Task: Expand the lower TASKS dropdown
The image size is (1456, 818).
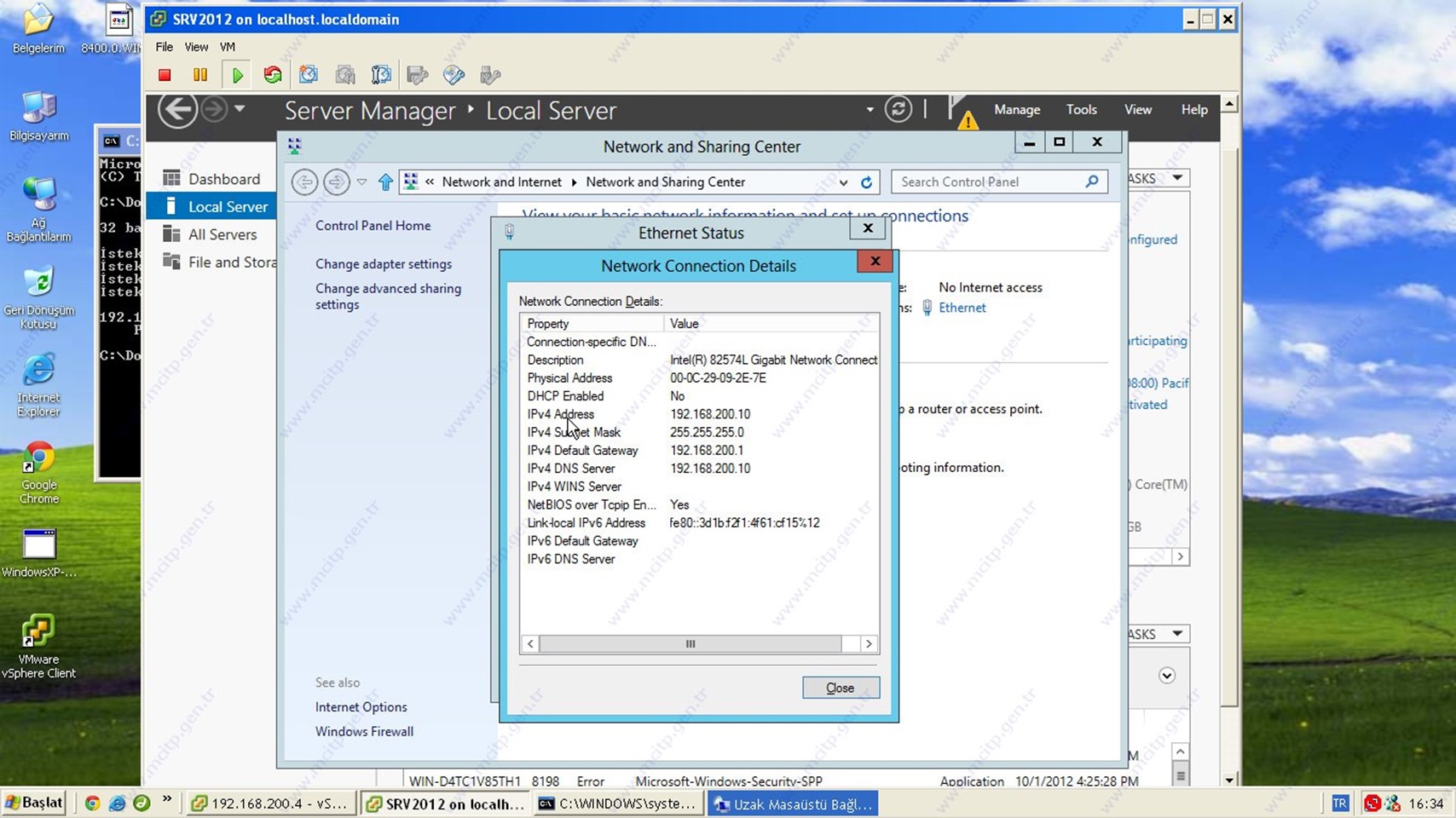Action: (1177, 634)
